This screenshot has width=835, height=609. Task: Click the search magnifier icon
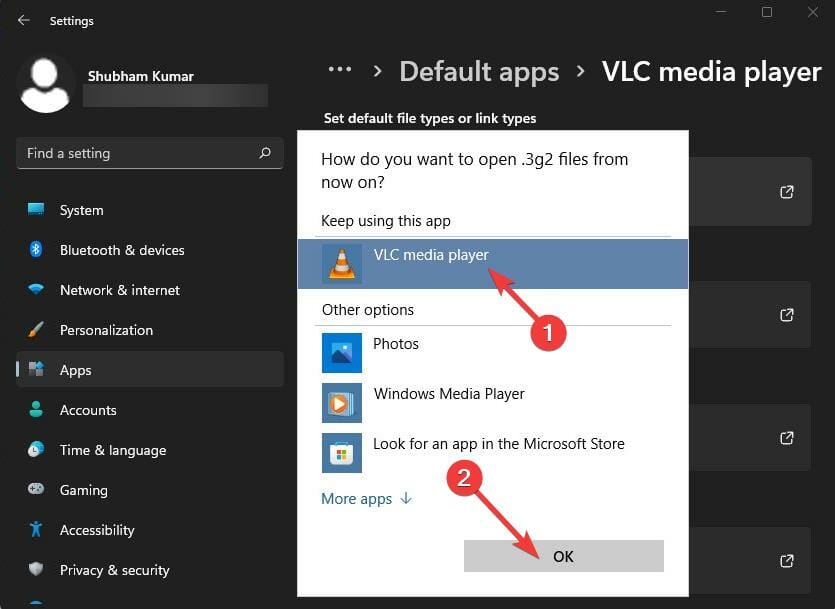coord(265,153)
